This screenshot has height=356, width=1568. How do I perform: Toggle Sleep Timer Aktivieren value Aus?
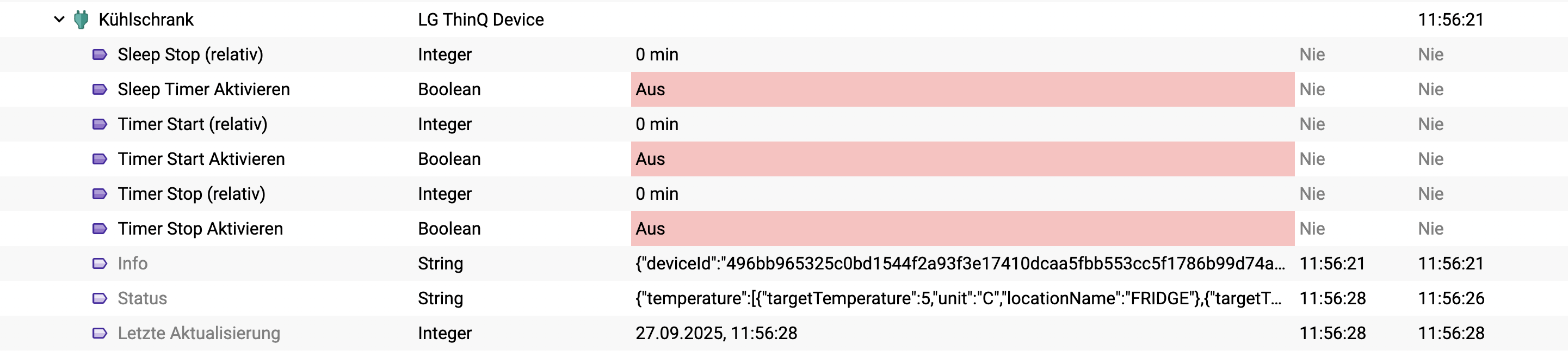962,89
